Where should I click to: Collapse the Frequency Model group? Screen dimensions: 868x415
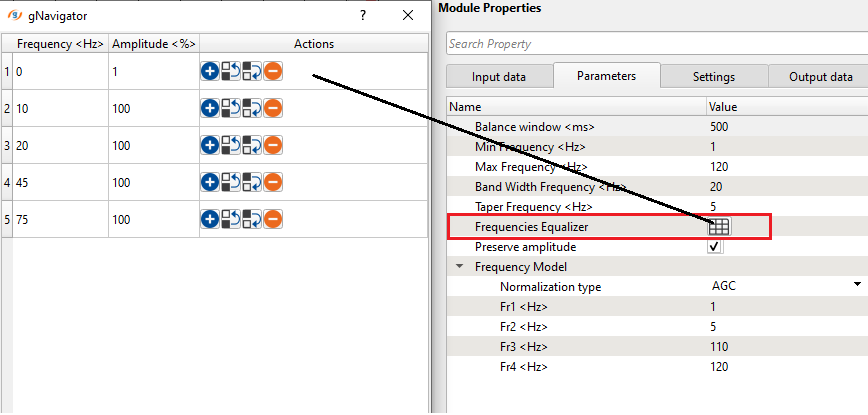pos(460,267)
